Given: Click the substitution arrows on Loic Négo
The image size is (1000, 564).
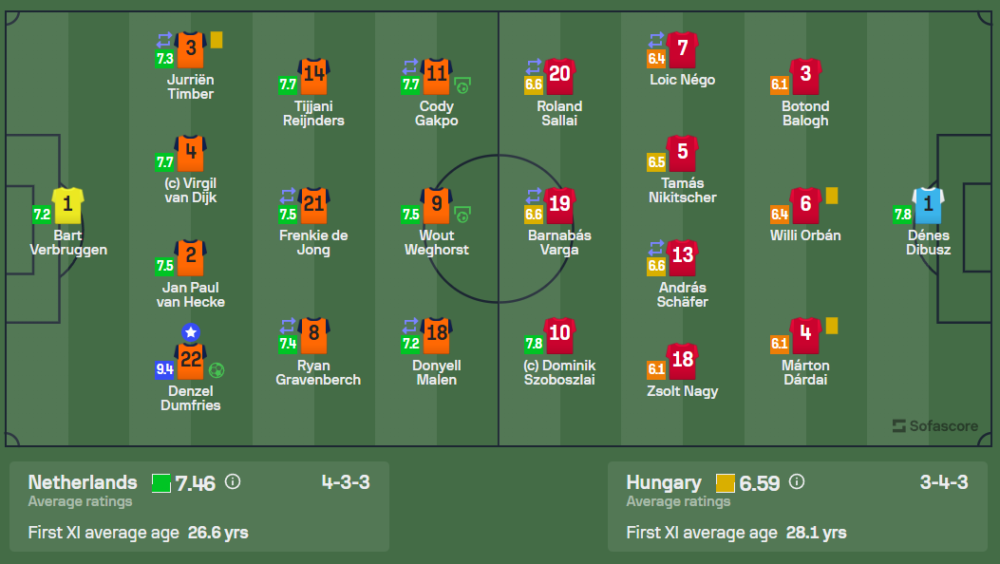Looking at the screenshot, I should (x=656, y=40).
